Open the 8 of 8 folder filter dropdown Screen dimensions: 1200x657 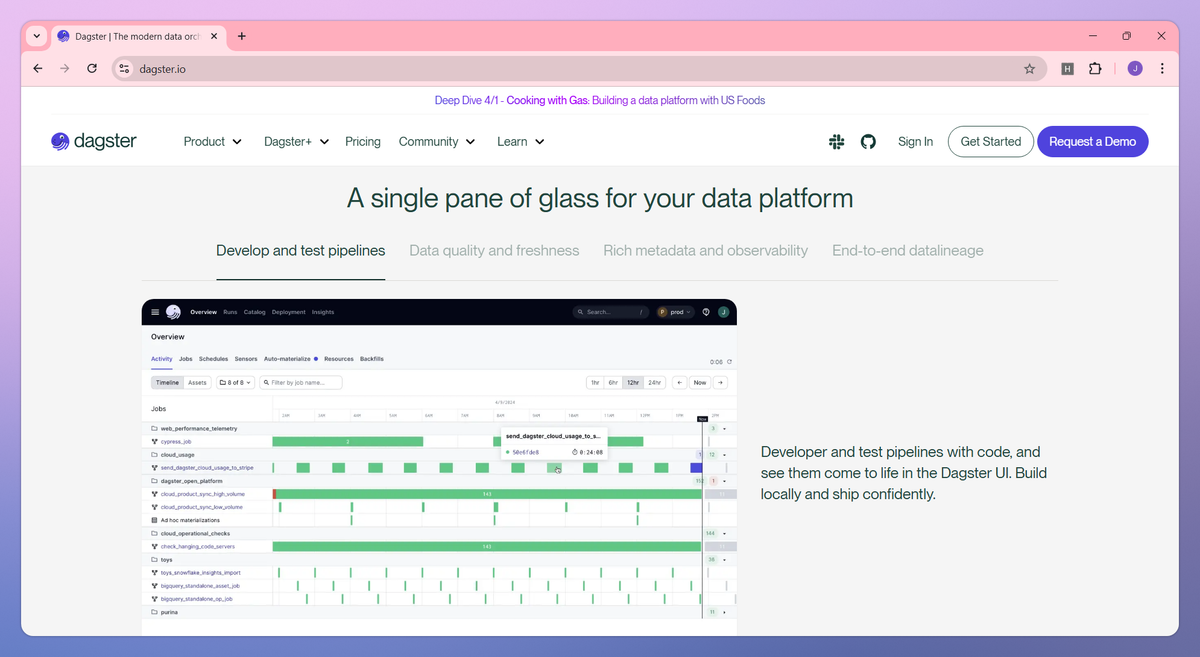235,382
